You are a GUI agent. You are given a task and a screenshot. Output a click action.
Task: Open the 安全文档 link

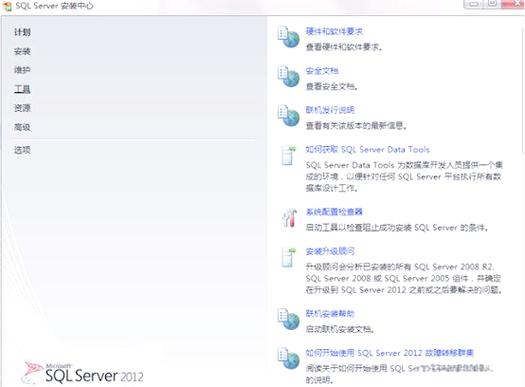click(x=322, y=71)
